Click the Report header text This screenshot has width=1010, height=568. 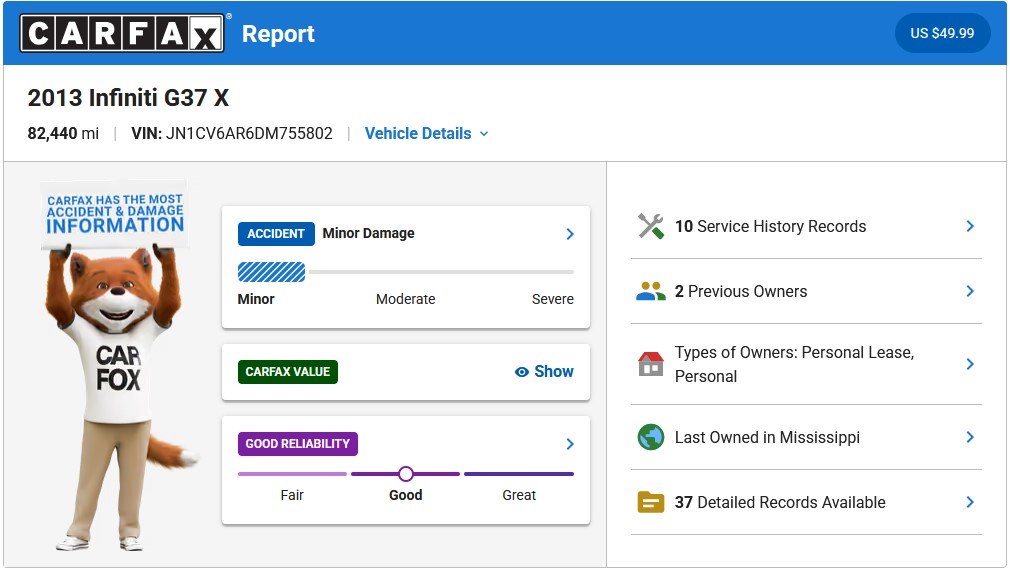pyautogui.click(x=278, y=33)
